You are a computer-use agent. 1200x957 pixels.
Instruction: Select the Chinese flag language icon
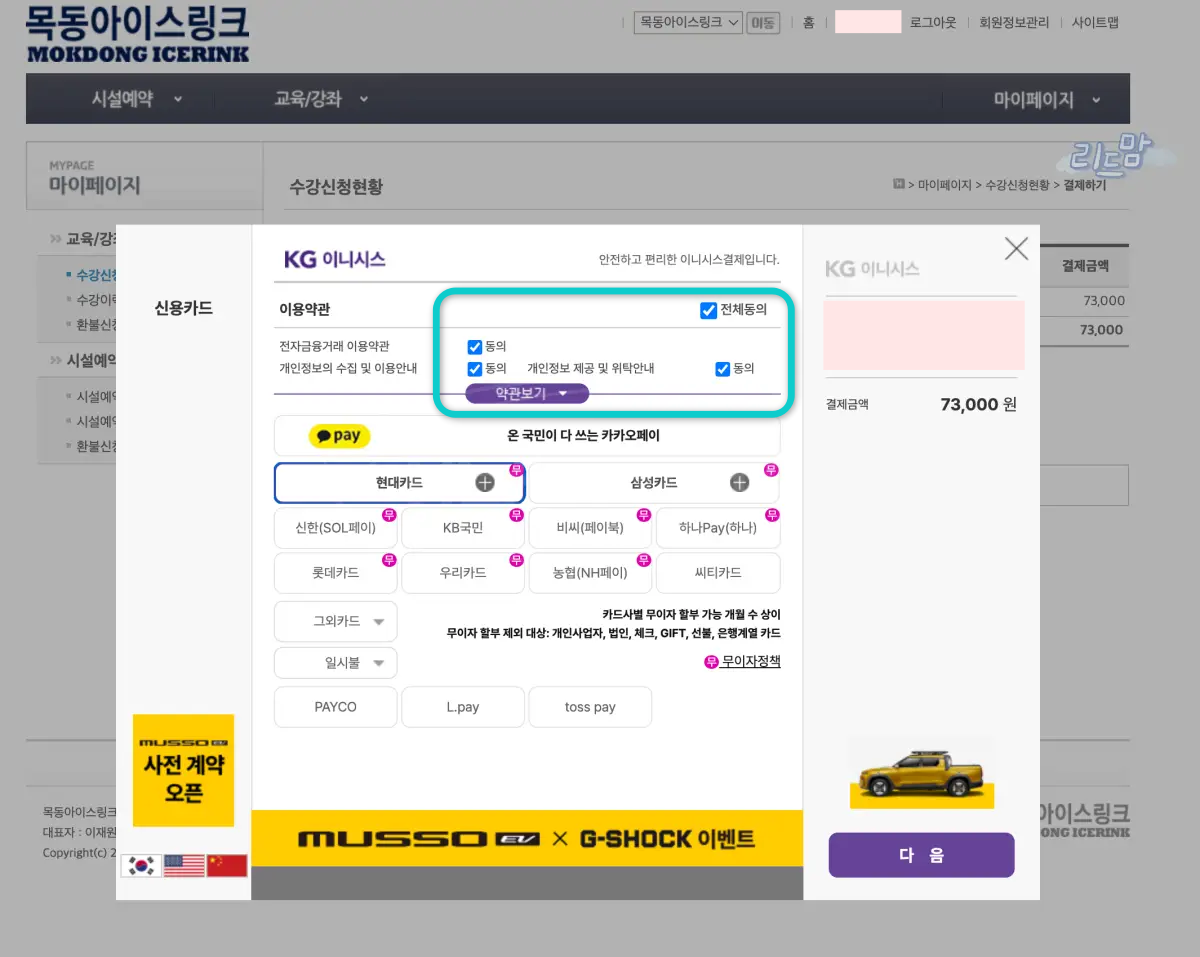pos(227,866)
